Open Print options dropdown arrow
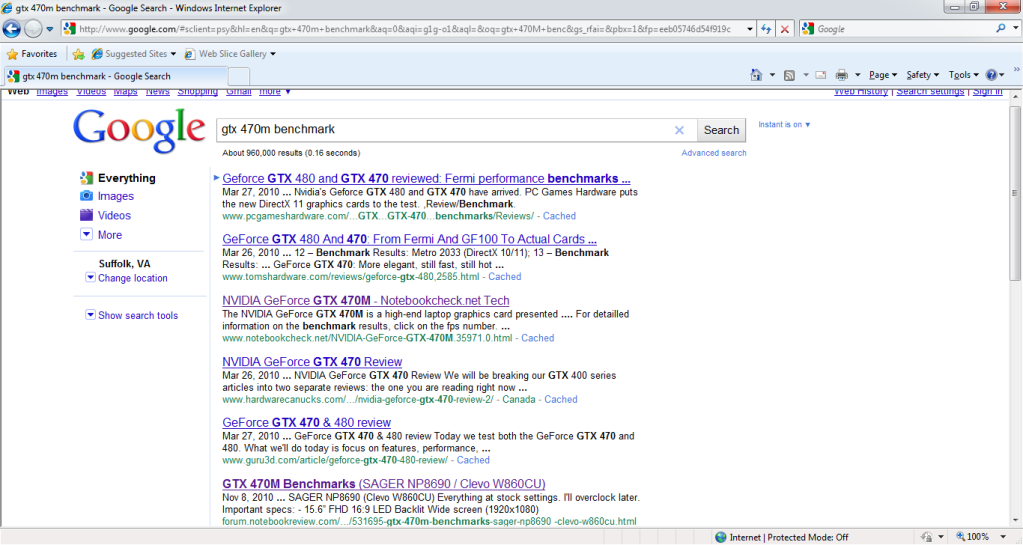This screenshot has height=545, width=1023. (x=858, y=75)
